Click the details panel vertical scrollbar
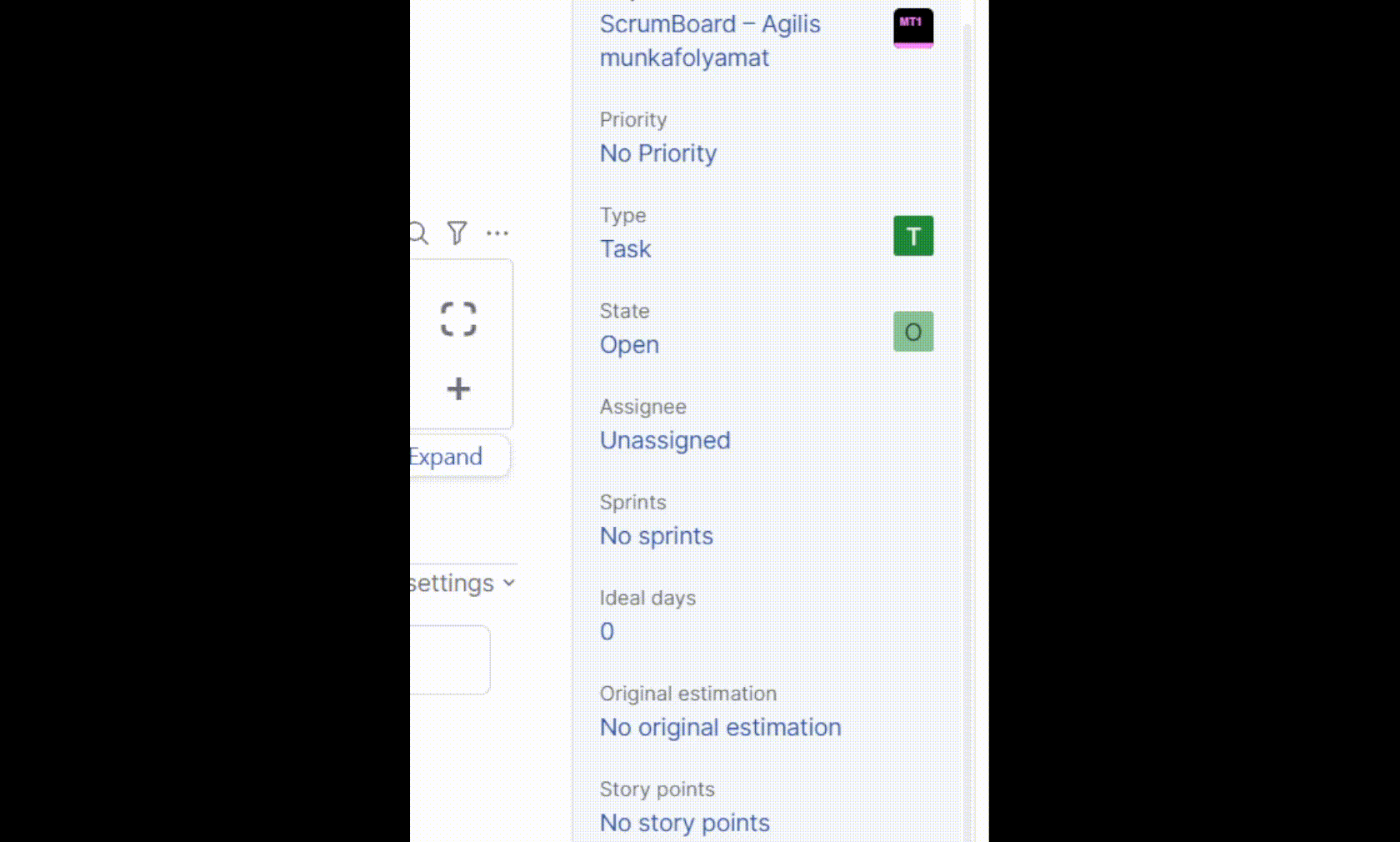 coord(967,417)
